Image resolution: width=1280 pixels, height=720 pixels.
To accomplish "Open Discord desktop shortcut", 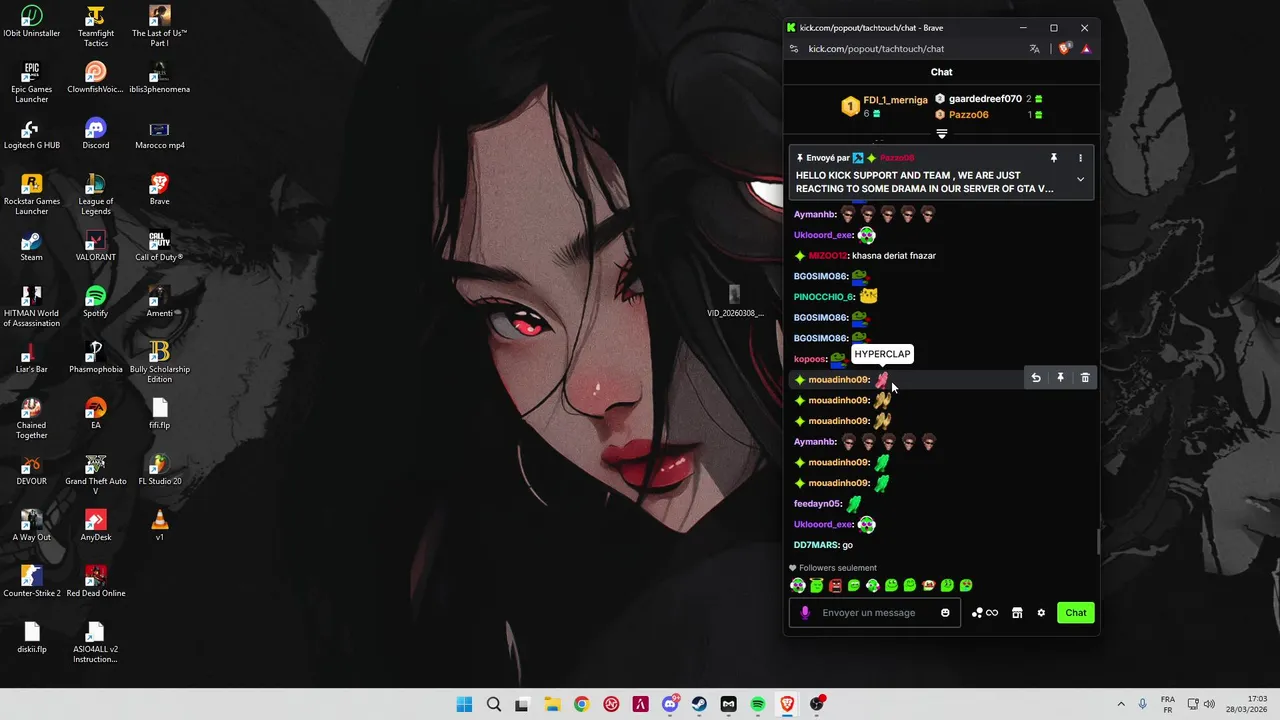I will click(x=96, y=134).
